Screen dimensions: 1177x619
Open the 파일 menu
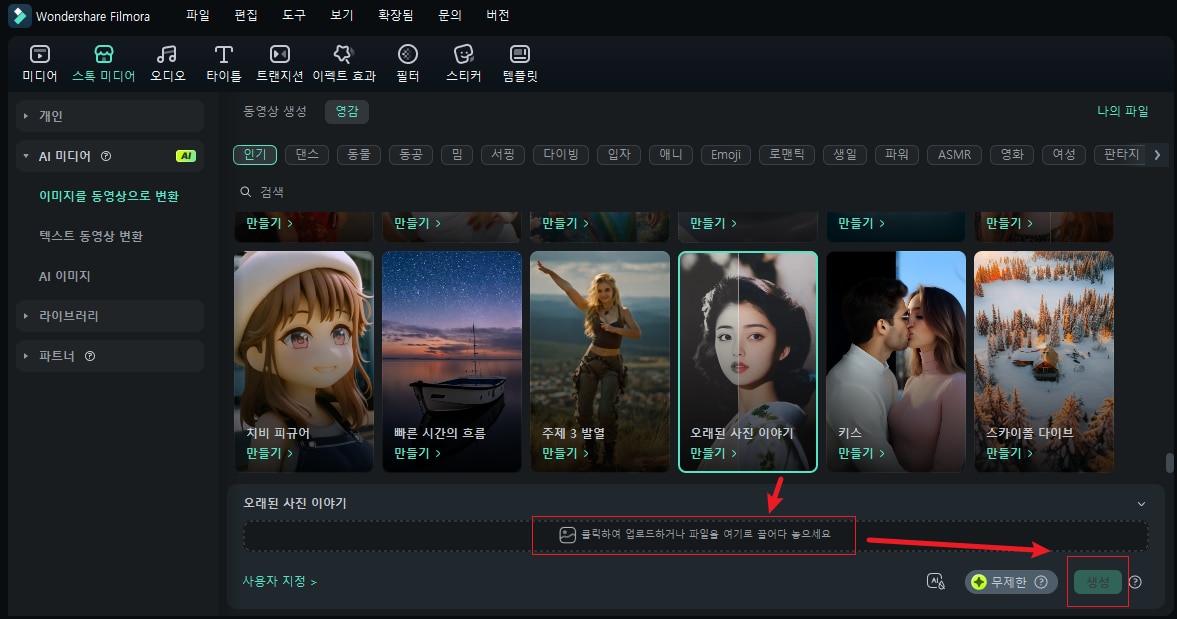click(198, 15)
